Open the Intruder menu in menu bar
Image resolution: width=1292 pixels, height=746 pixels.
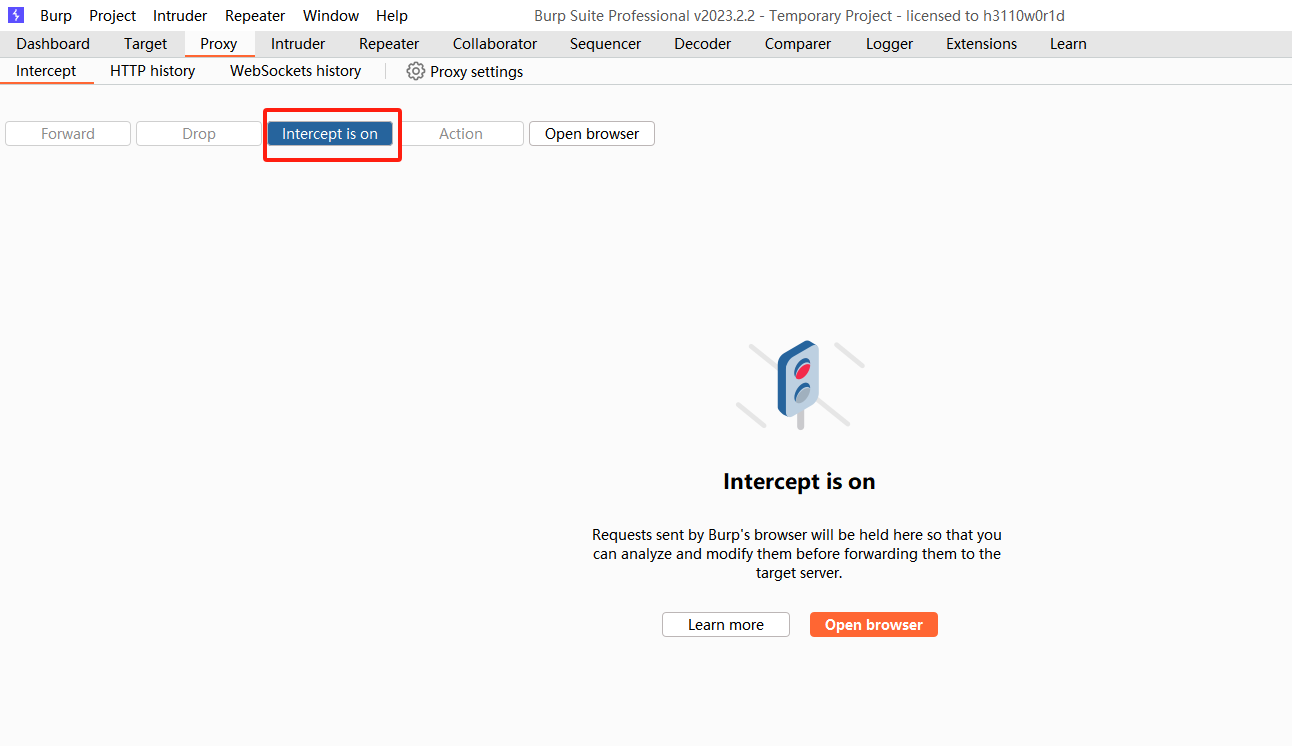click(180, 15)
